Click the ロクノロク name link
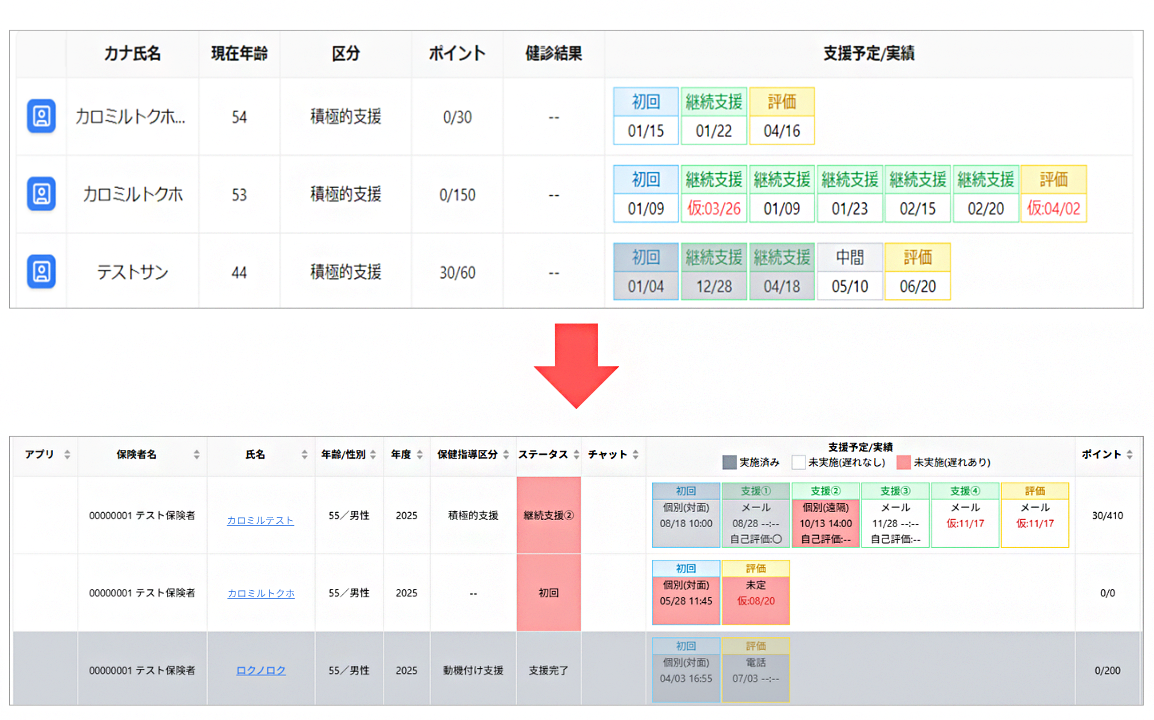 [261, 670]
